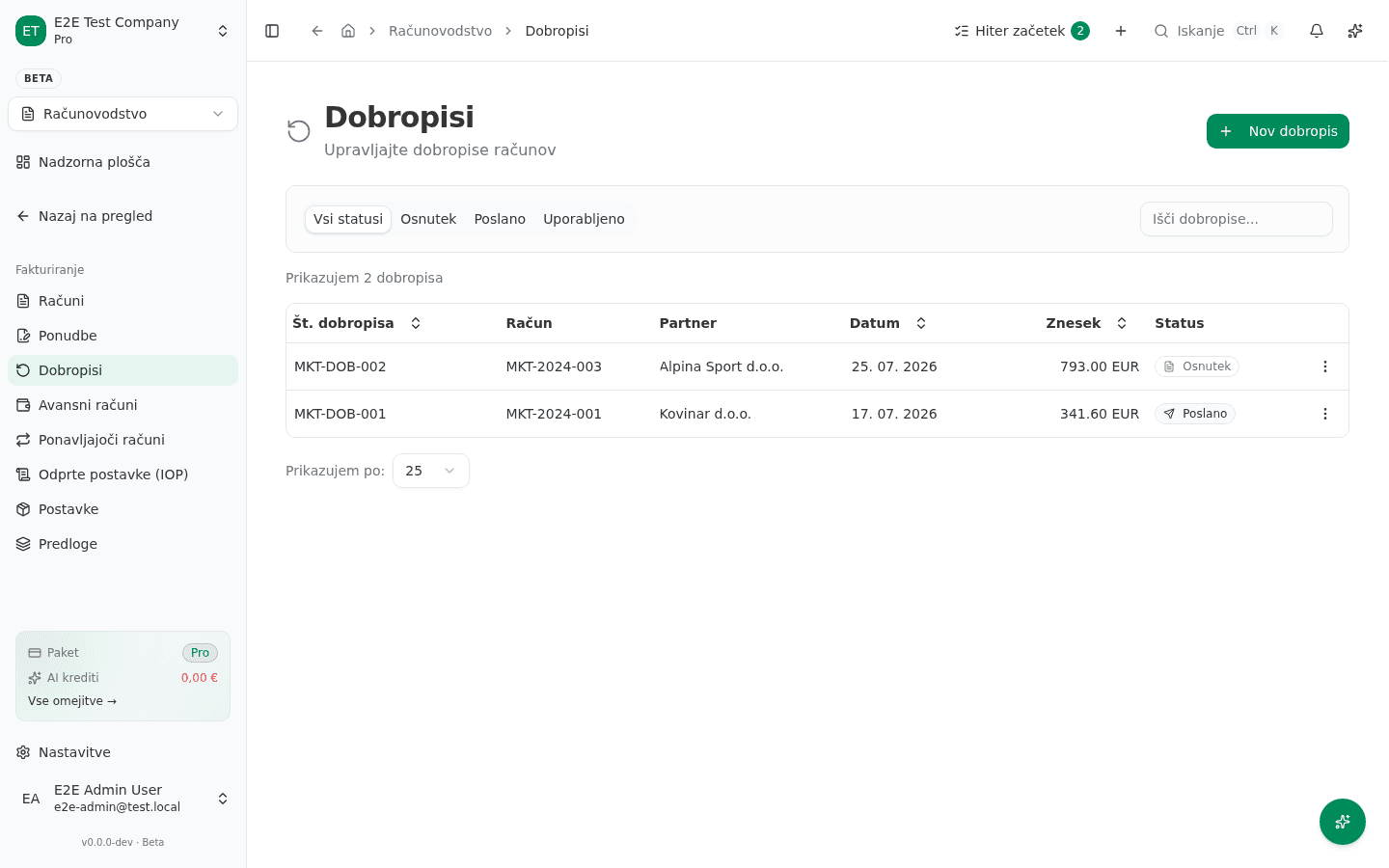Viewport: 1389px width, 868px height.
Task: Follow the Vse omejitve link
Action: tap(72, 701)
